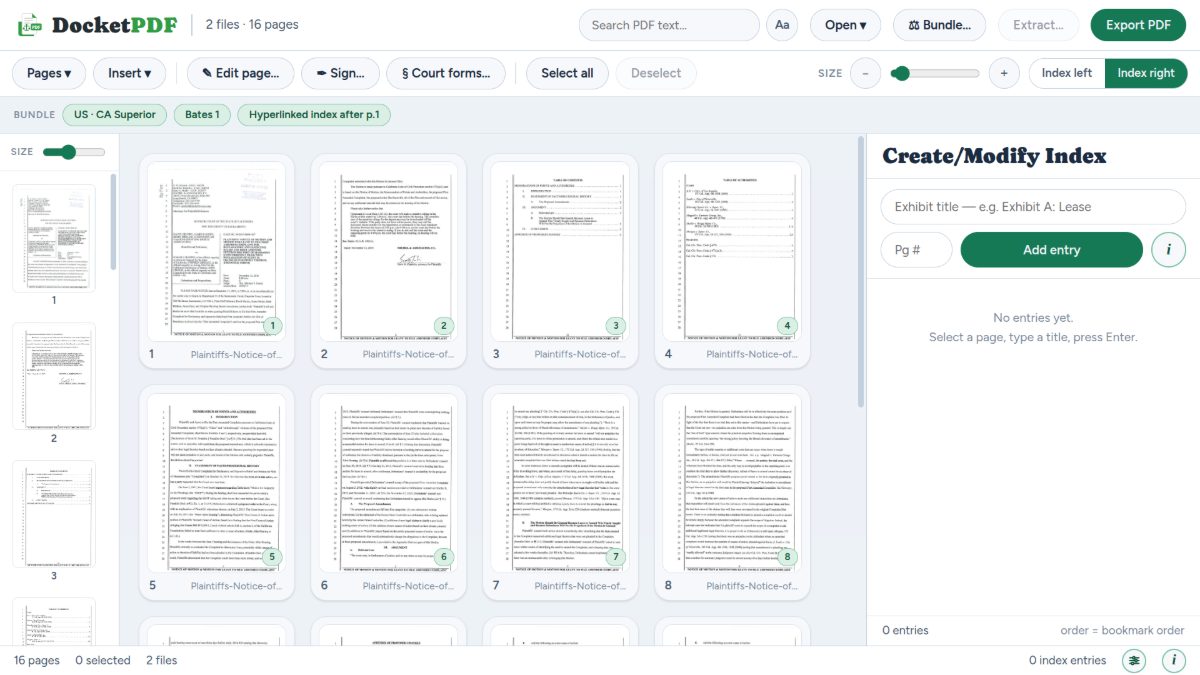1200x675 pixels.
Task: Click 'No entries yet.' placeholder text
Action: [1033, 318]
